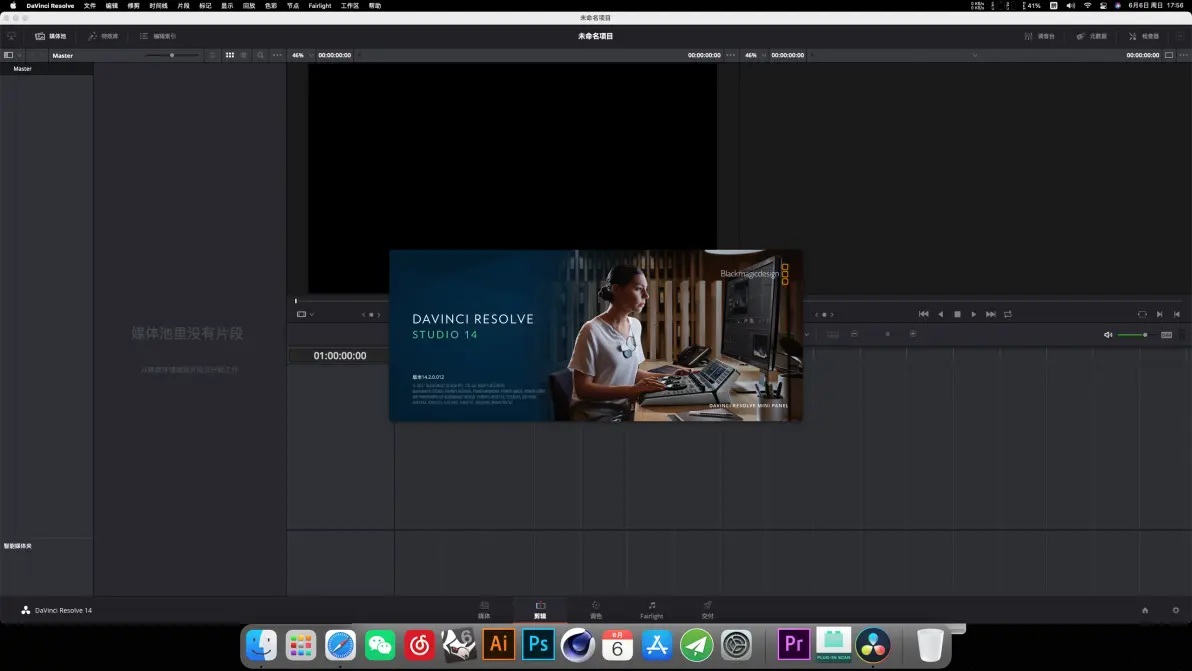Open Photoshop from the Dock
The height and width of the screenshot is (671, 1192).
pos(538,644)
